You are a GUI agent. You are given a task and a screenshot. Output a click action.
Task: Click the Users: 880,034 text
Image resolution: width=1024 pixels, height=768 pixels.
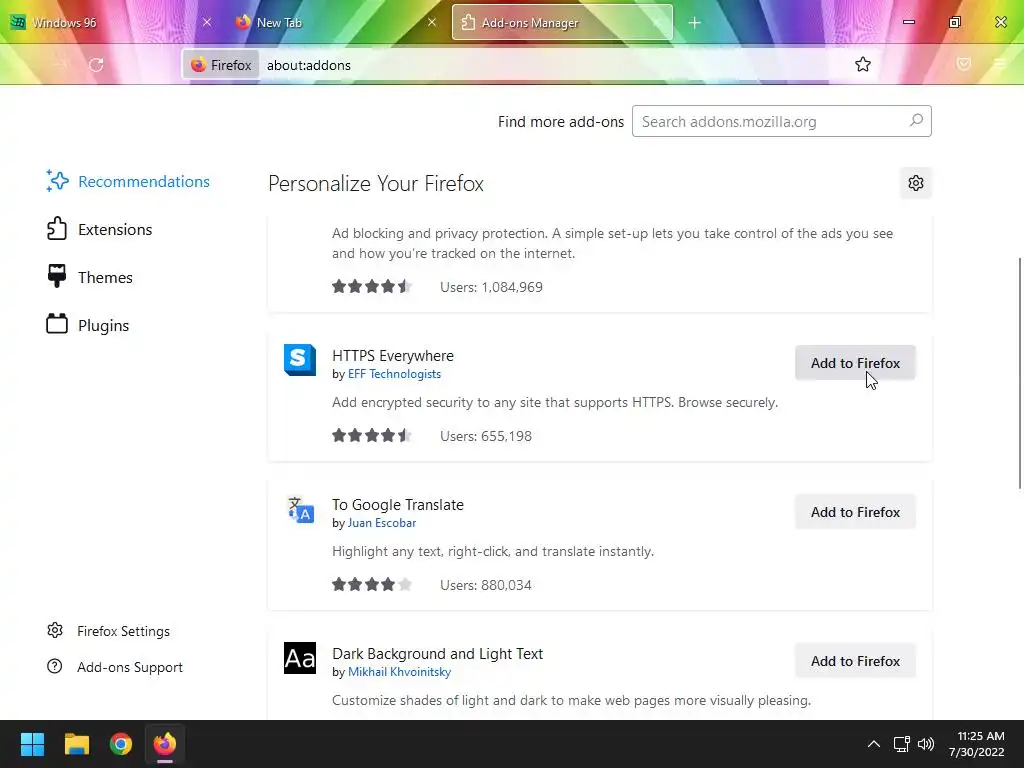pyautogui.click(x=486, y=585)
